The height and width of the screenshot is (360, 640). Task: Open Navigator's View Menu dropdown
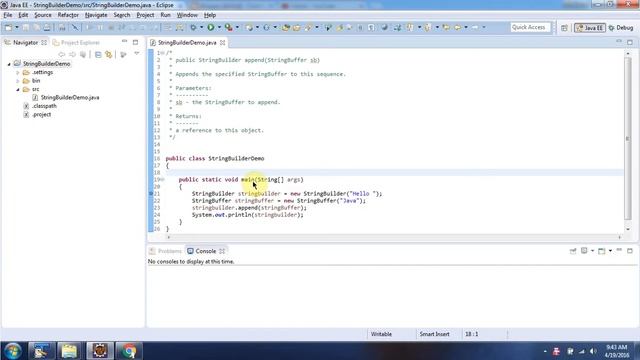coord(137,54)
